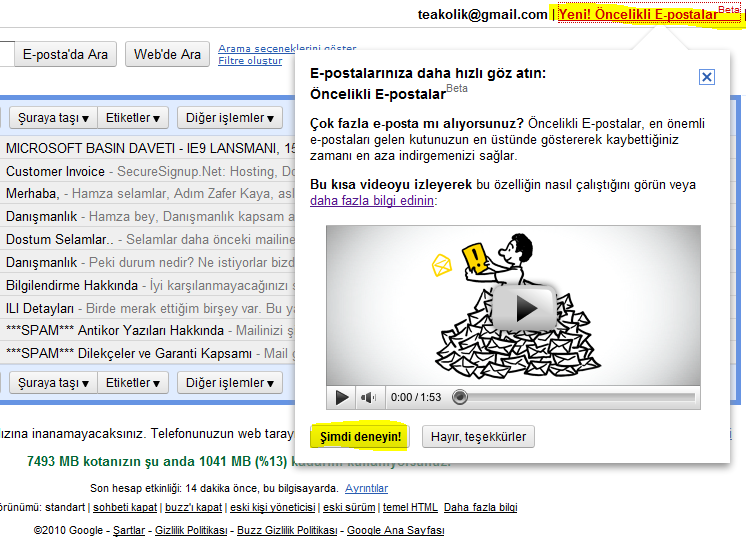The width and height of the screenshot is (746, 541).
Task: Open Google Ana Sayfası link
Action: [395, 530]
